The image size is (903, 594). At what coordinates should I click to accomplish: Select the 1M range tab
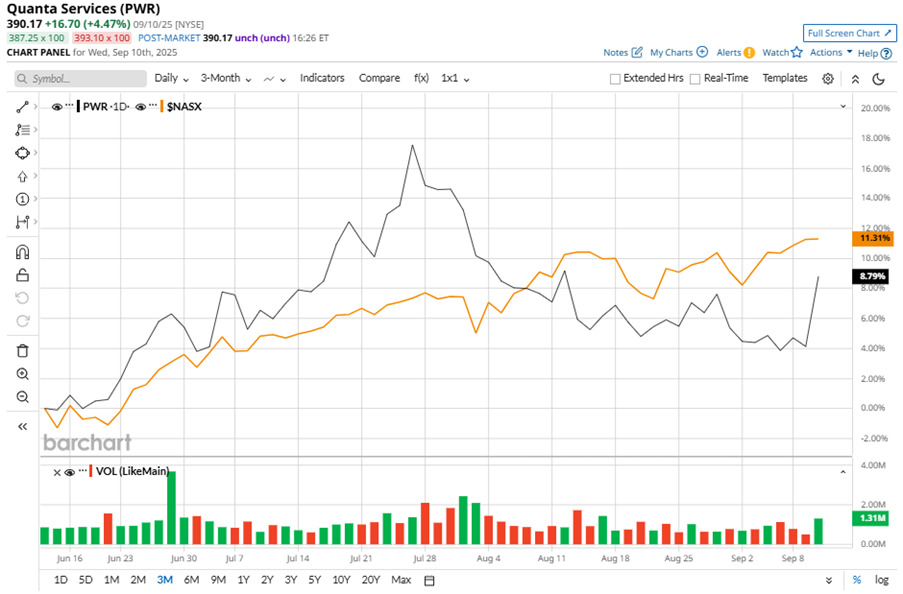pos(112,580)
